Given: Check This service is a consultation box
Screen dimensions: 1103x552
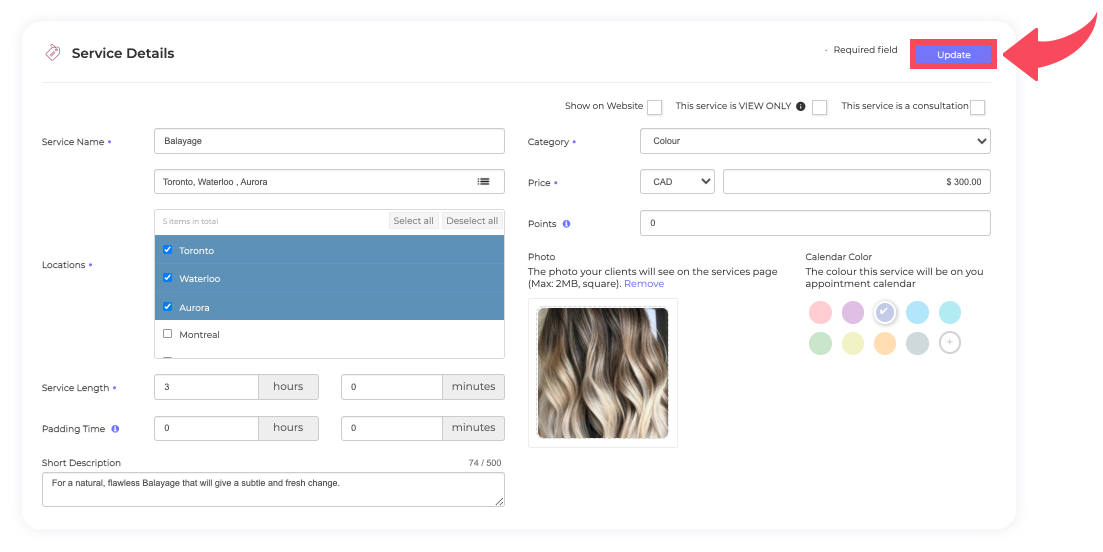Looking at the screenshot, I should 977,107.
